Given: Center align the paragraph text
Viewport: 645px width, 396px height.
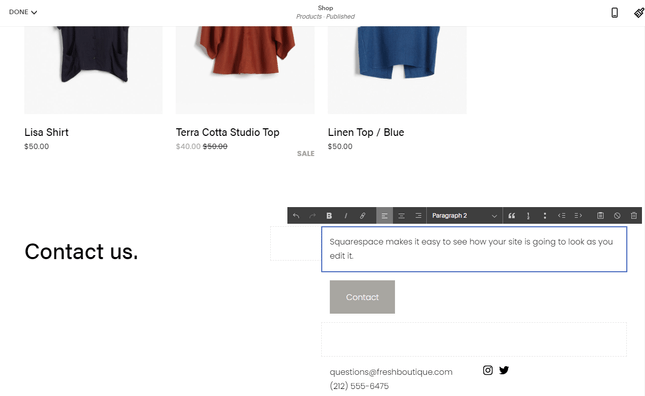Looking at the screenshot, I should [x=401, y=215].
